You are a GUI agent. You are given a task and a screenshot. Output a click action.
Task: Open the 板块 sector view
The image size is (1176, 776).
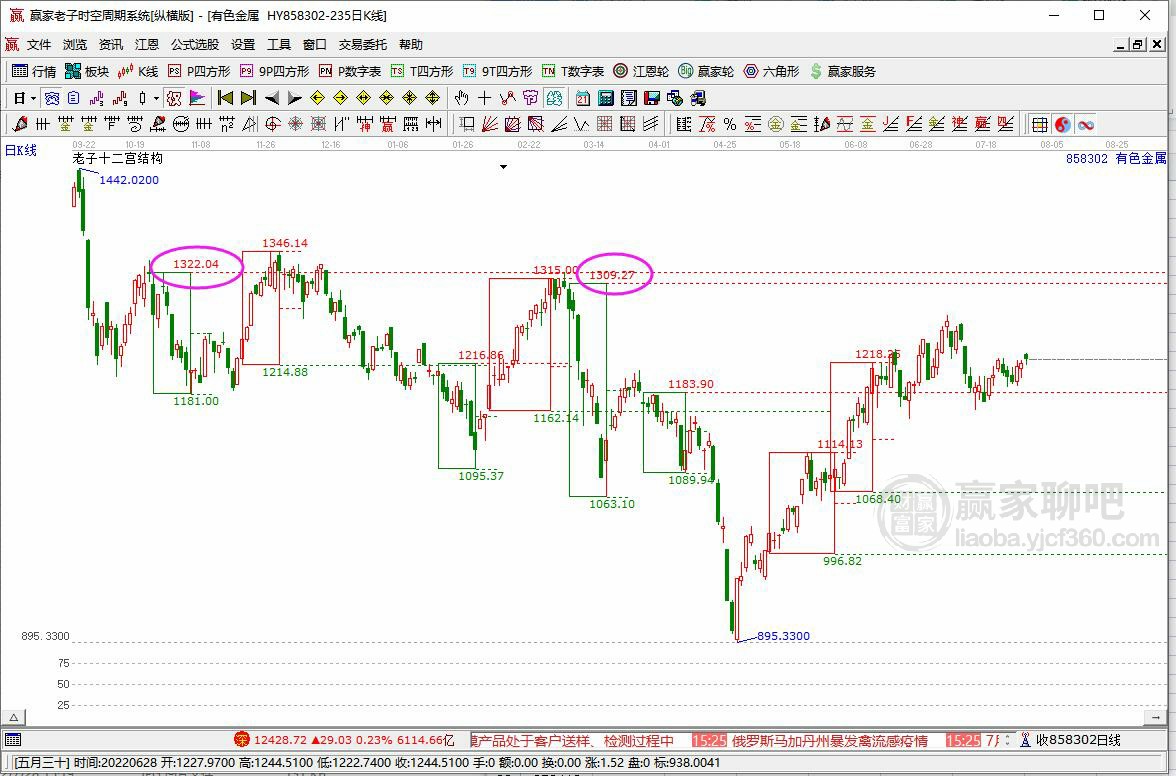tap(87, 71)
